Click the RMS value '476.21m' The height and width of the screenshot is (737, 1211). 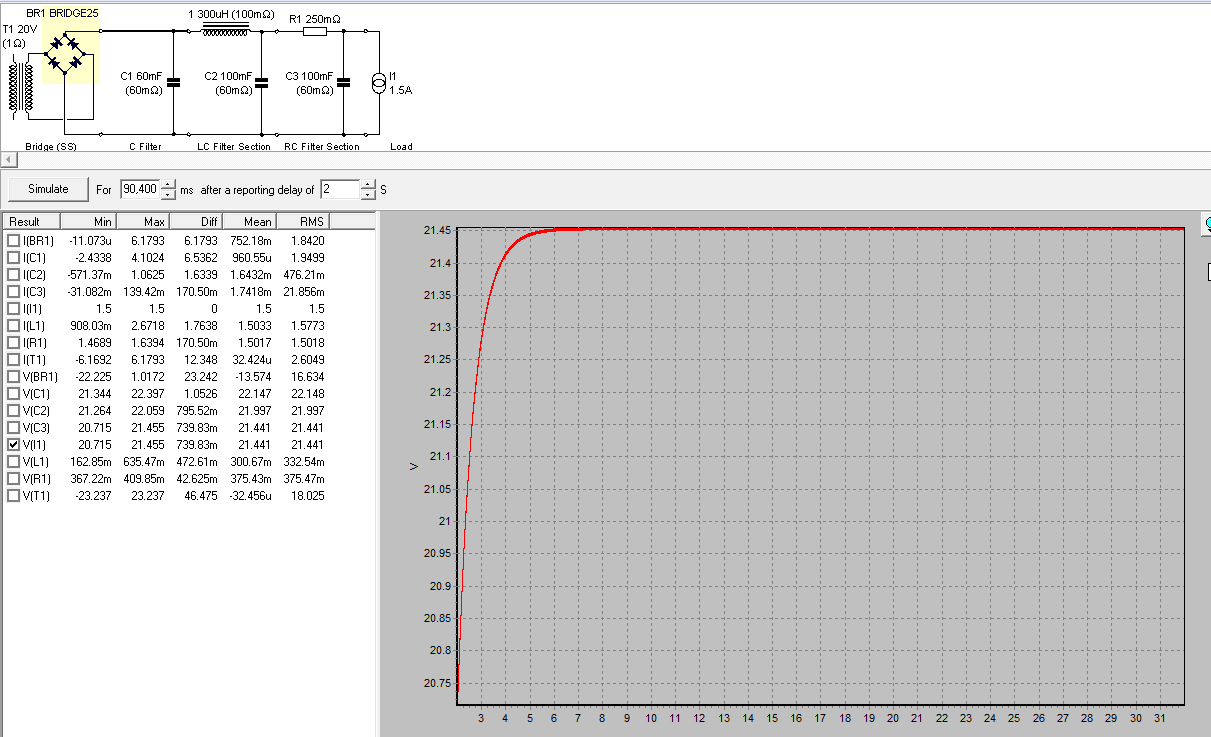pos(304,274)
